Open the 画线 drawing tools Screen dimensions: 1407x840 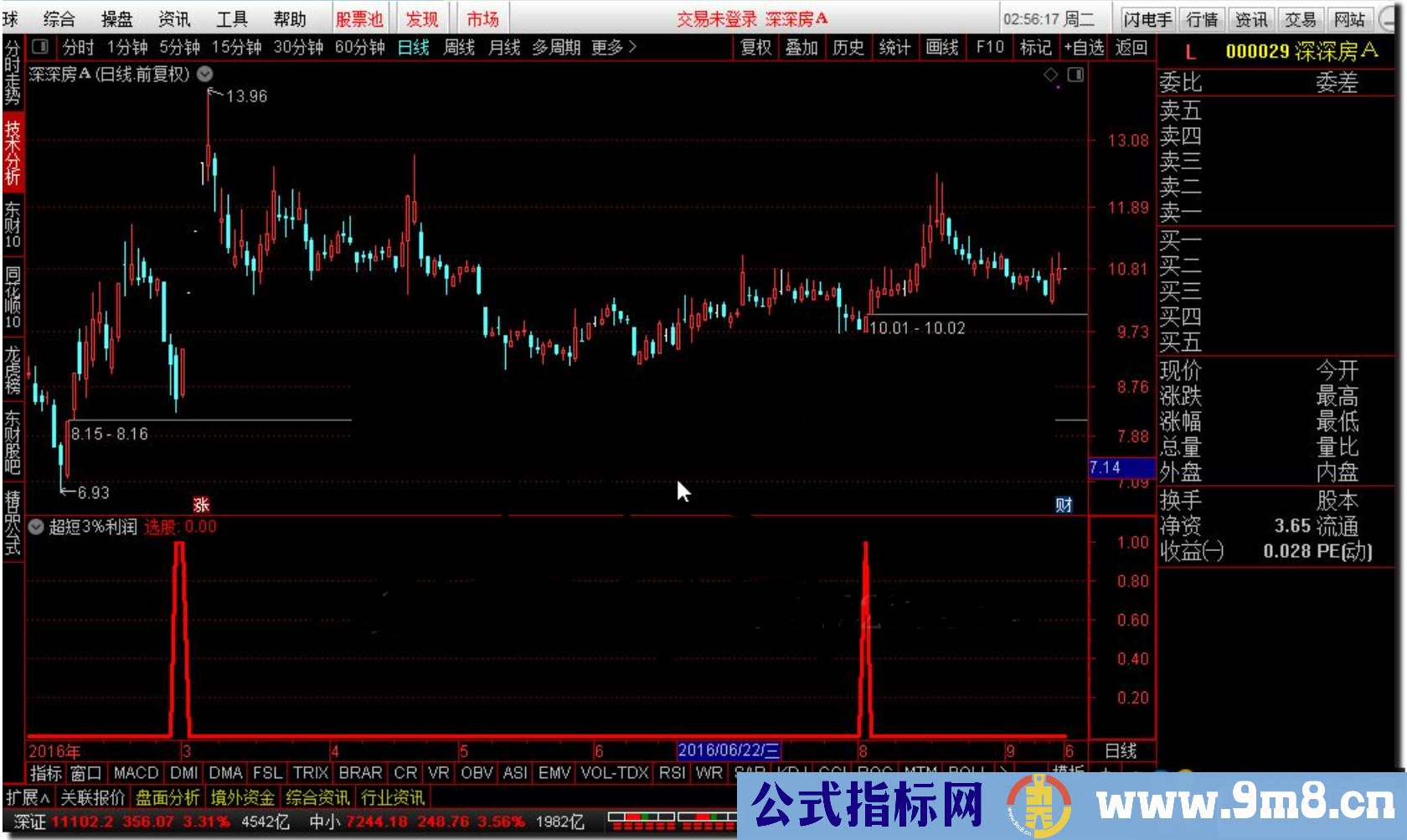941,48
